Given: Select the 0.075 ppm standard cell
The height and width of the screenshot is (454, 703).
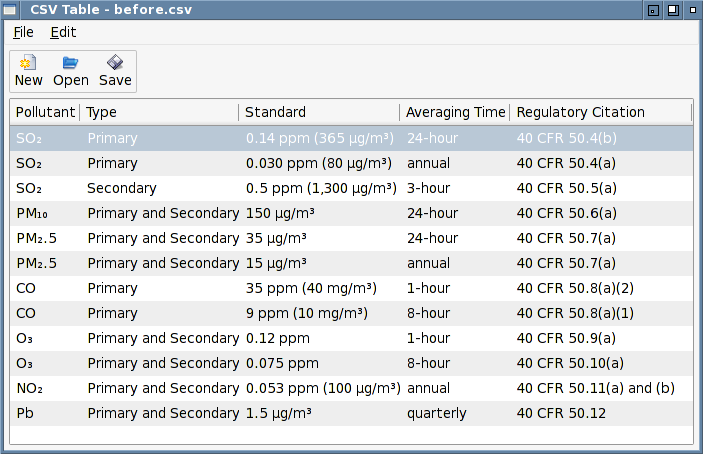Looking at the screenshot, I should (282, 363).
